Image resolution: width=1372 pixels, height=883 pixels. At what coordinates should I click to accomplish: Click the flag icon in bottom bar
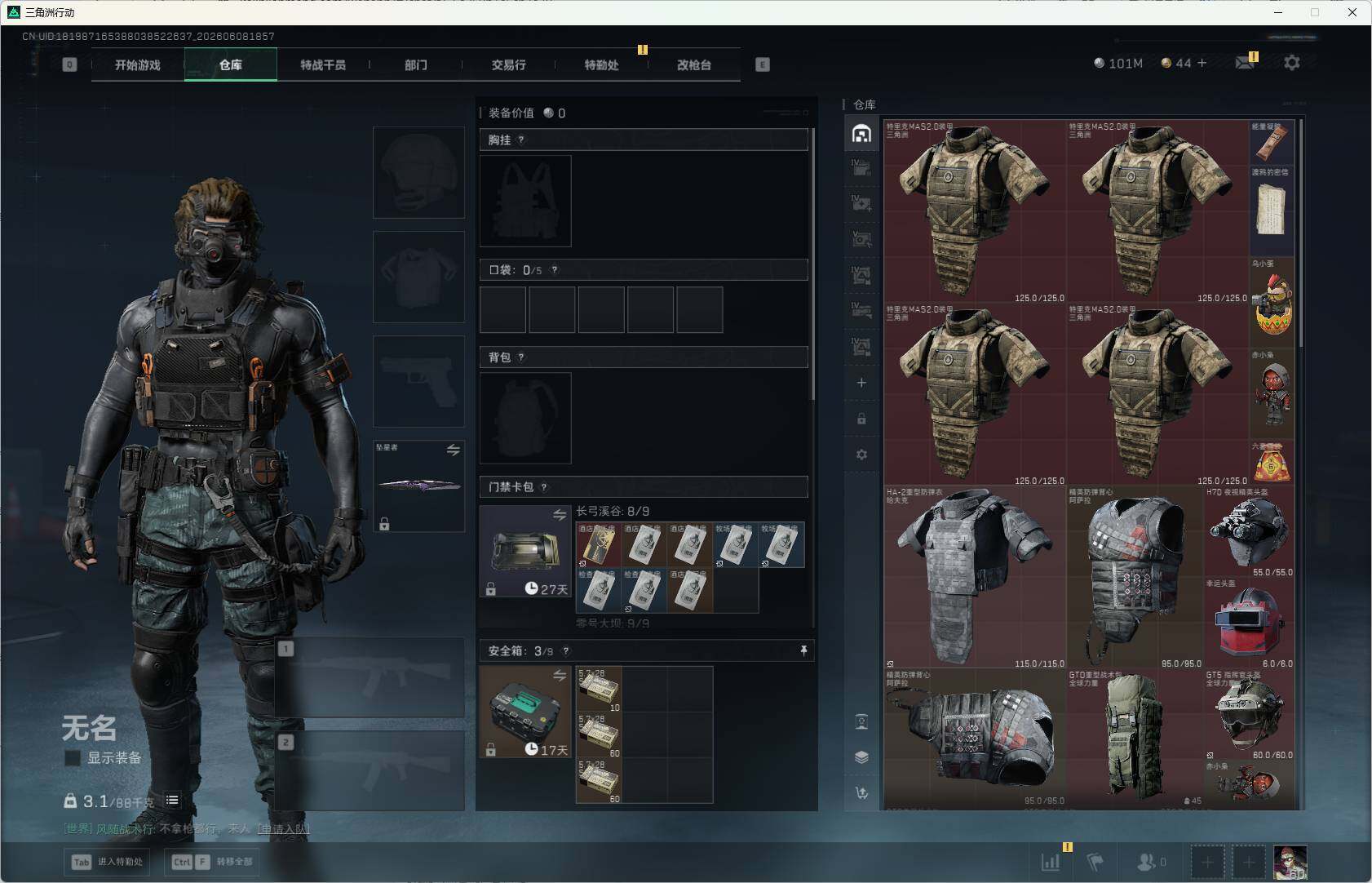tap(1095, 861)
